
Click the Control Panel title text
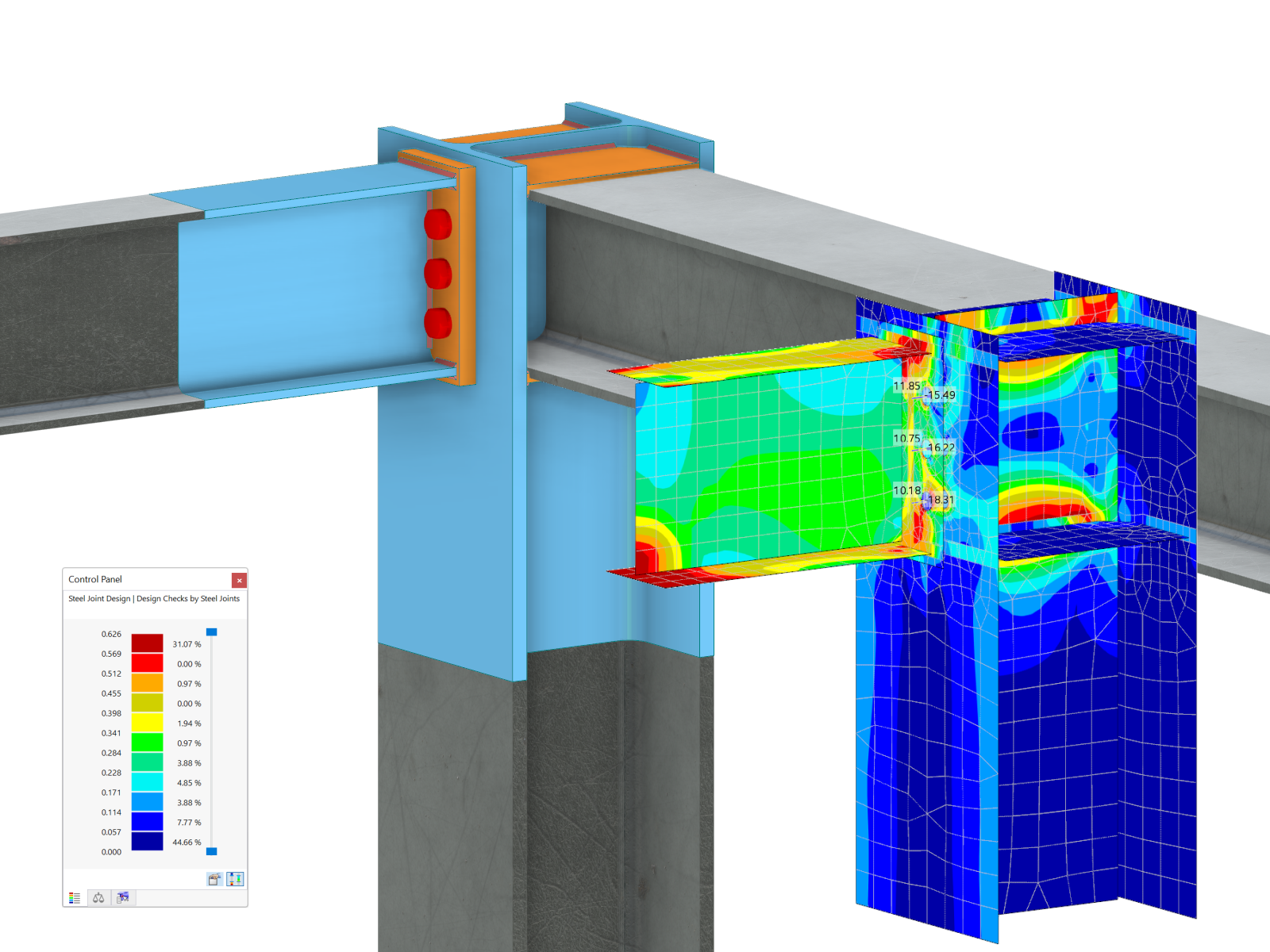tap(95, 579)
